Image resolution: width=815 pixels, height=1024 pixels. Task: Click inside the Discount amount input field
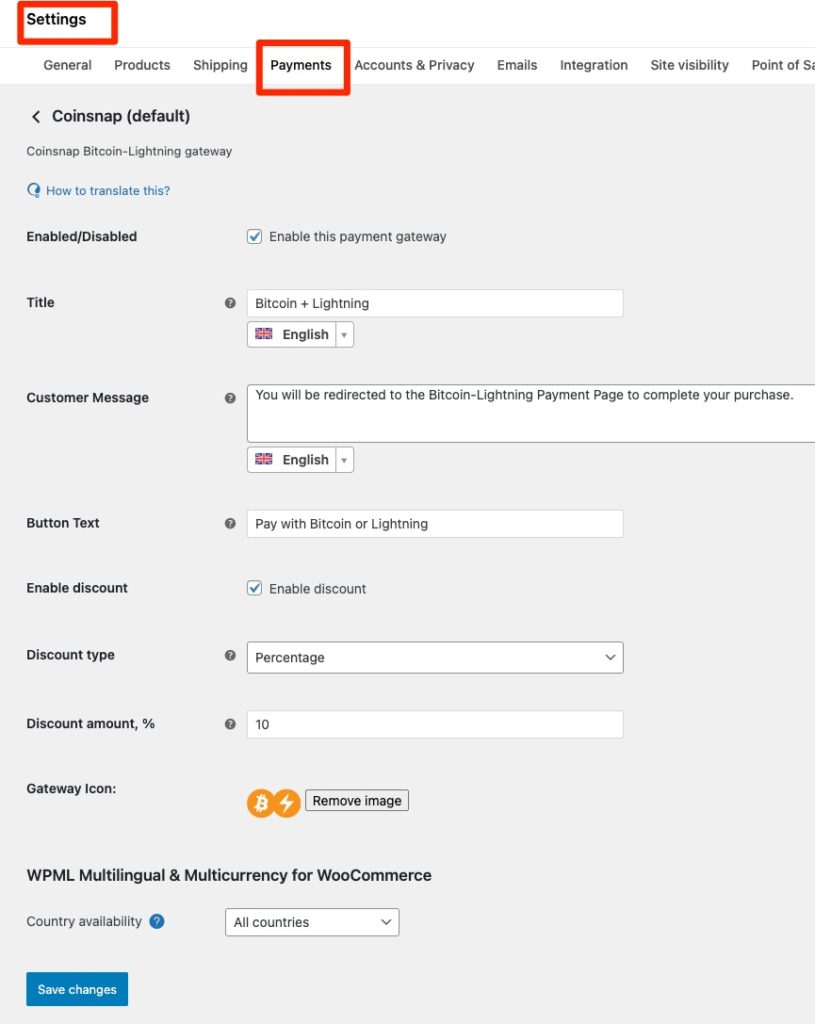tap(435, 723)
